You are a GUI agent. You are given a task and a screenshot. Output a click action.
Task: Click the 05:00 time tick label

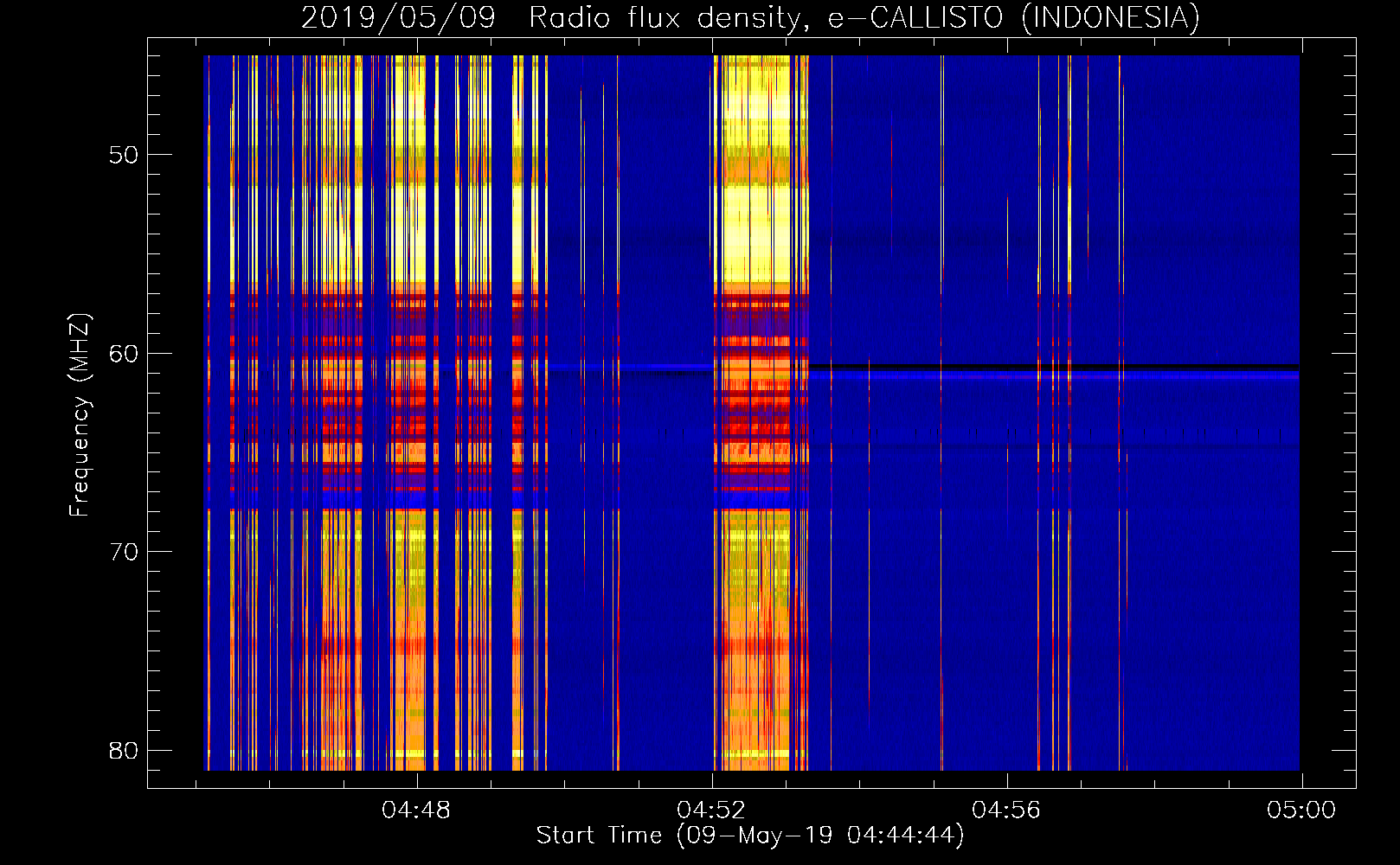tap(1301, 811)
